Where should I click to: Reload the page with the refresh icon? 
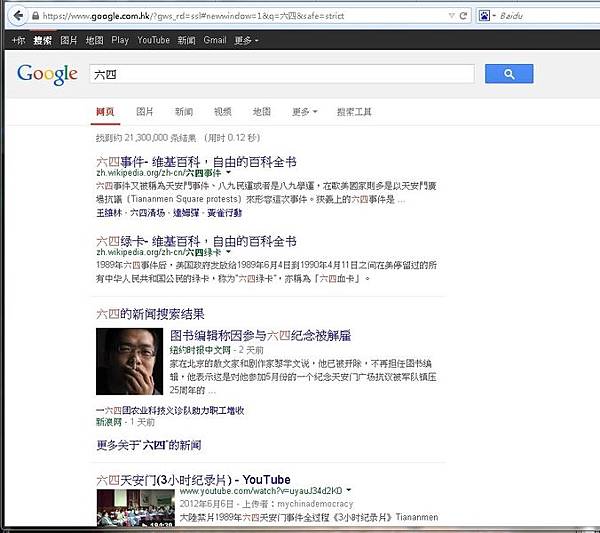[x=463, y=16]
